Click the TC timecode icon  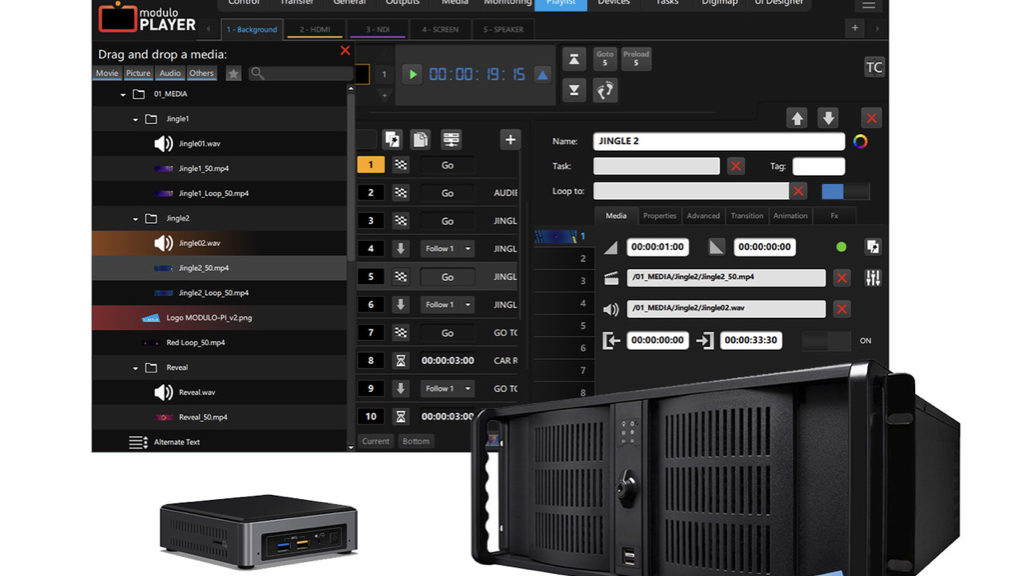pos(874,67)
